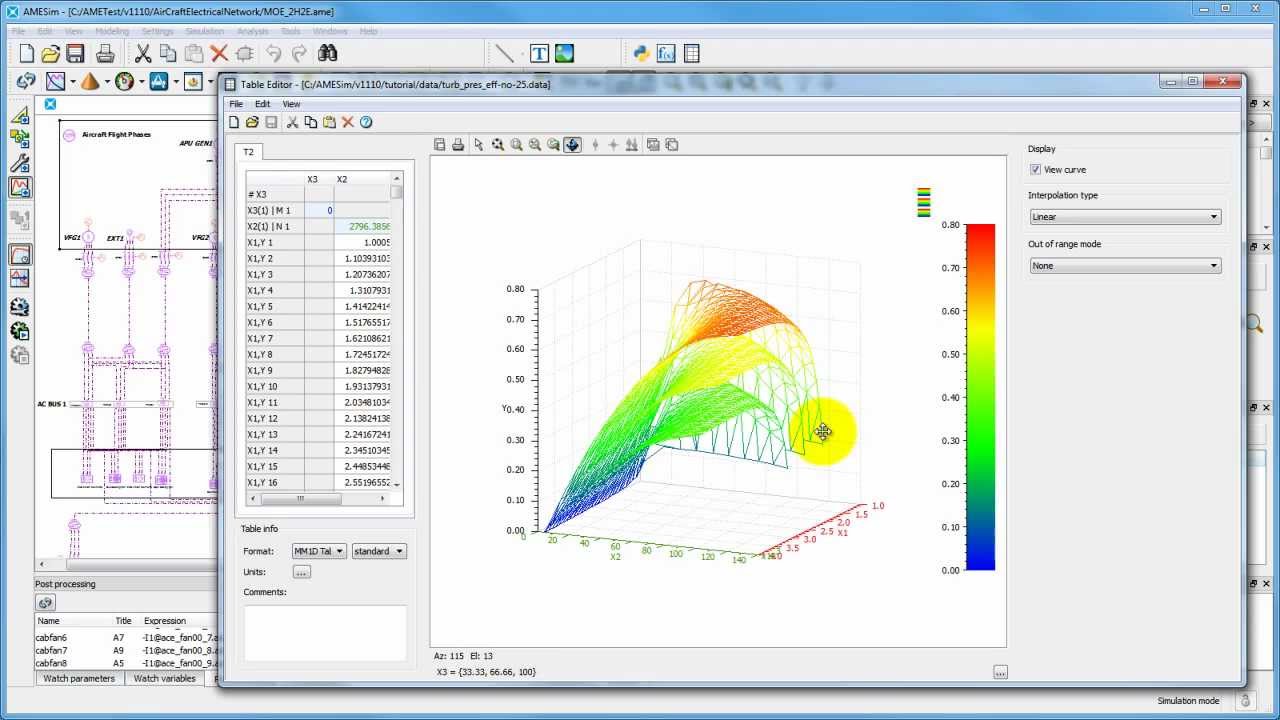Viewport: 1280px width, 720px height.
Task: Open the f(x) expression editor icon
Action: (x=666, y=54)
